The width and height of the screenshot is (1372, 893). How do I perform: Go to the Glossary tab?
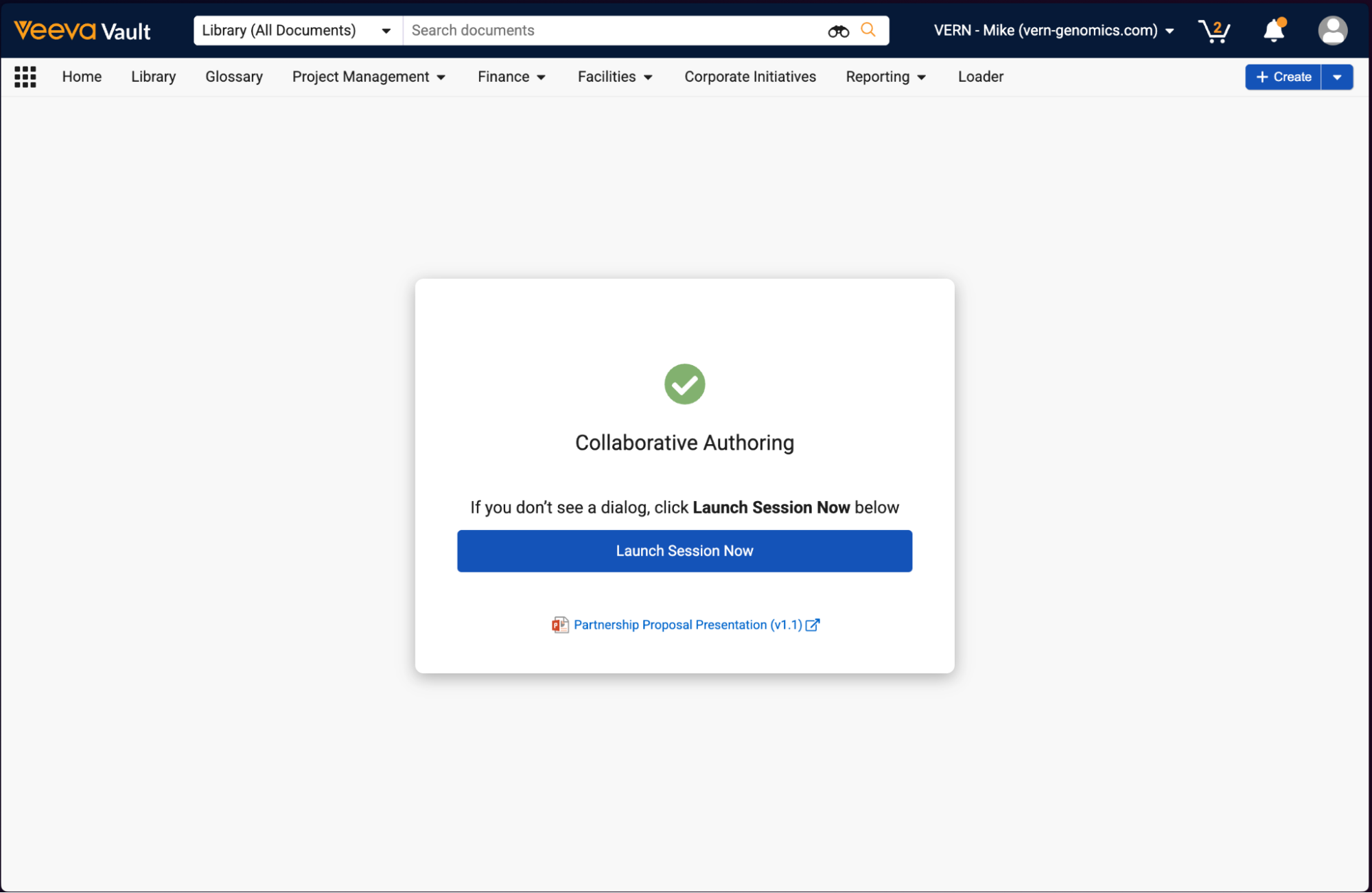(234, 77)
